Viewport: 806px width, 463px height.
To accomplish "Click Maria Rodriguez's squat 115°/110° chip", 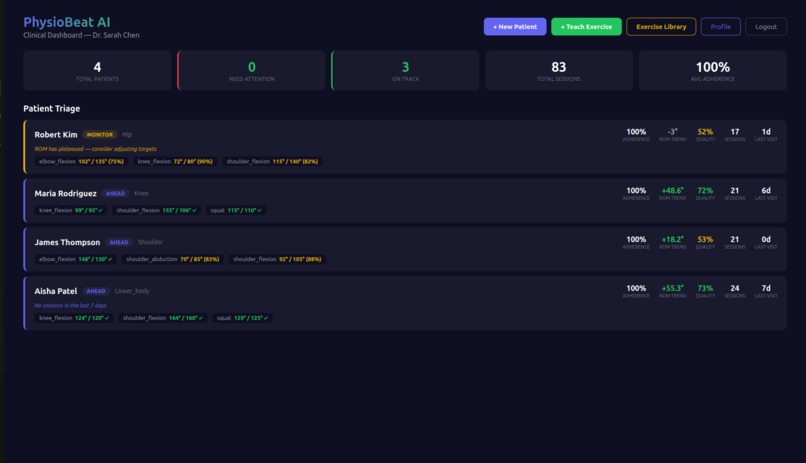I will click(236, 210).
